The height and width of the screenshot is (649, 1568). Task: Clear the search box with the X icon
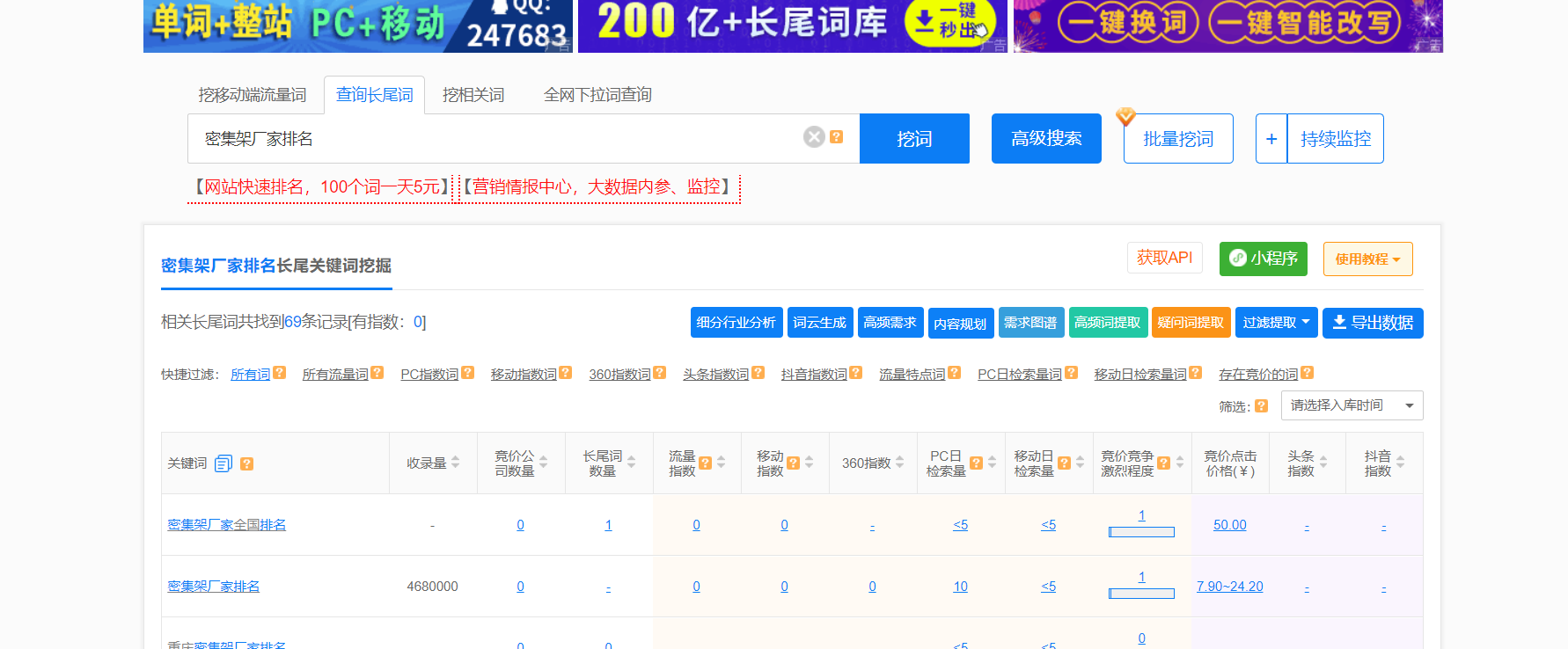pos(814,137)
